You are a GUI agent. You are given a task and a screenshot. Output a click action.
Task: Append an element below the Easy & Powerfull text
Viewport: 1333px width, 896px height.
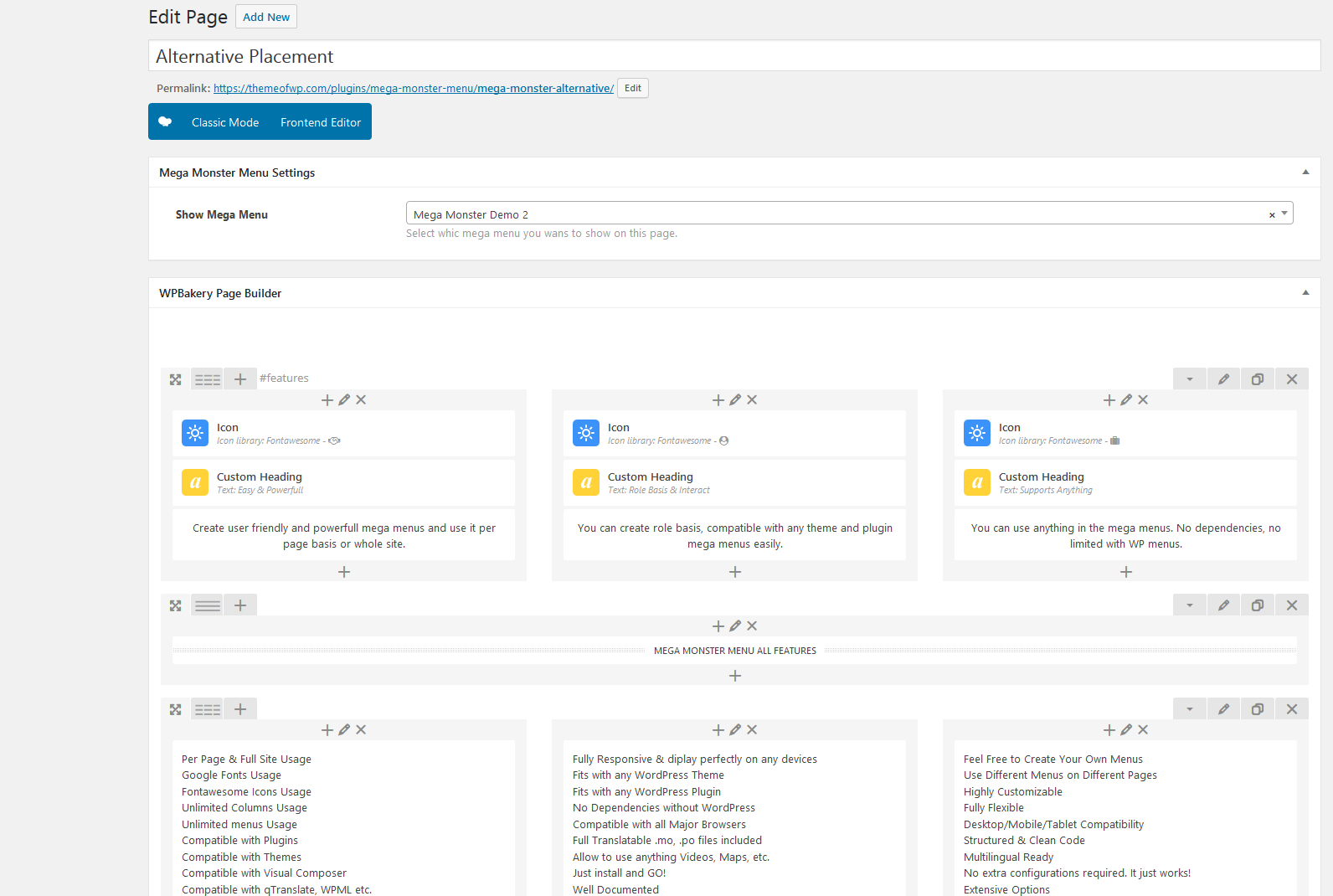click(344, 572)
